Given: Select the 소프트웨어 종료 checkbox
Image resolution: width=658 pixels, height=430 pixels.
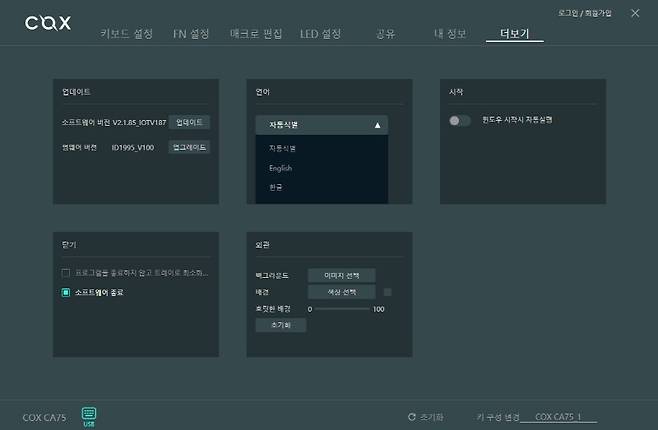Looking at the screenshot, I should click(66, 292).
